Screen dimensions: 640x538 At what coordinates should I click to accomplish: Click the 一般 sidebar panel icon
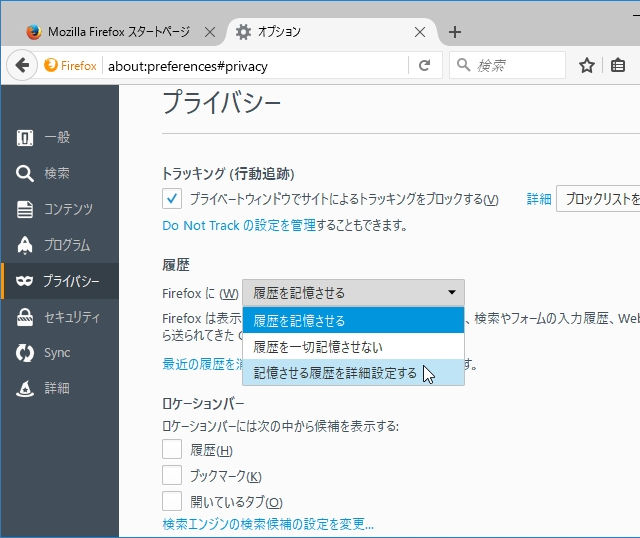[x=25, y=138]
